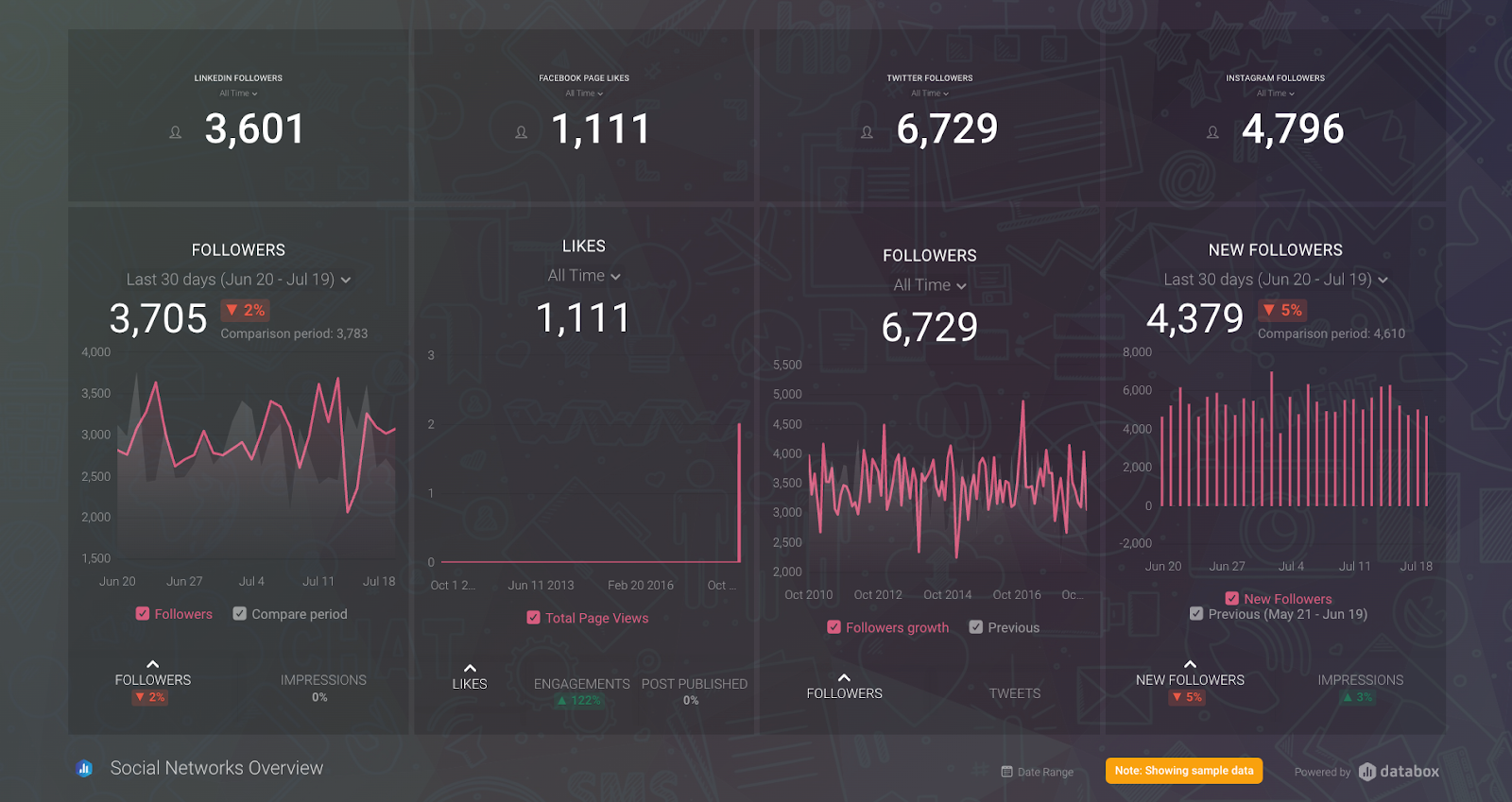
Task: Click the Powered by databox link
Action: pyautogui.click(x=1366, y=772)
